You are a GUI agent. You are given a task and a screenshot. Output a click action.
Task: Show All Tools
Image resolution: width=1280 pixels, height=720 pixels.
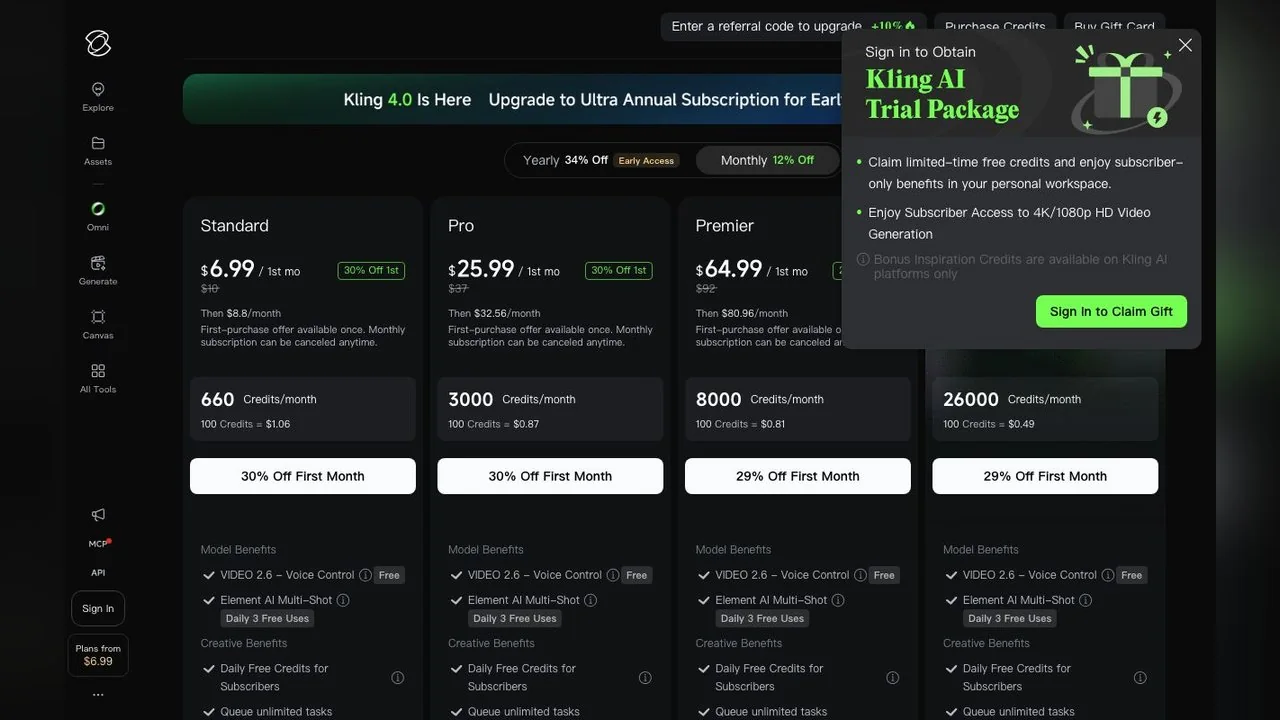(x=98, y=378)
